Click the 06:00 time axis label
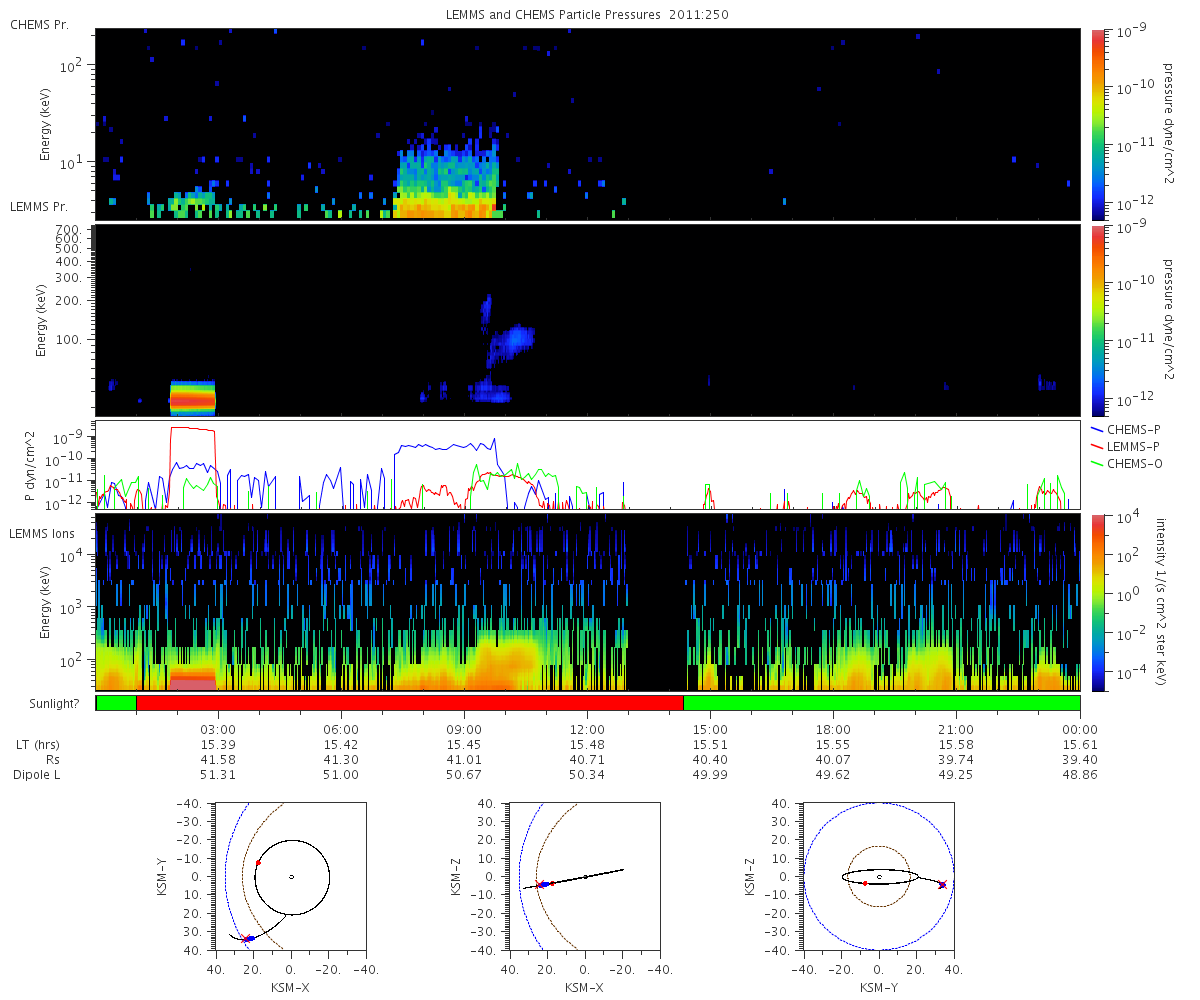The height and width of the screenshot is (1000, 1200). pos(342,729)
